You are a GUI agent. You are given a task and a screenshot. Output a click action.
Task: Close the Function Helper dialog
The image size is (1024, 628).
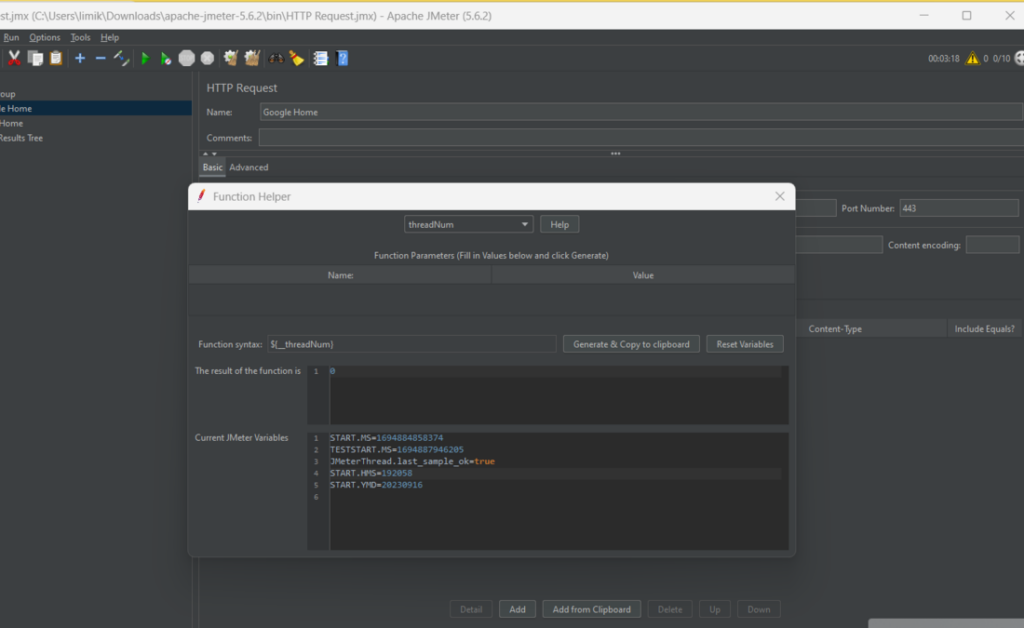pos(779,197)
